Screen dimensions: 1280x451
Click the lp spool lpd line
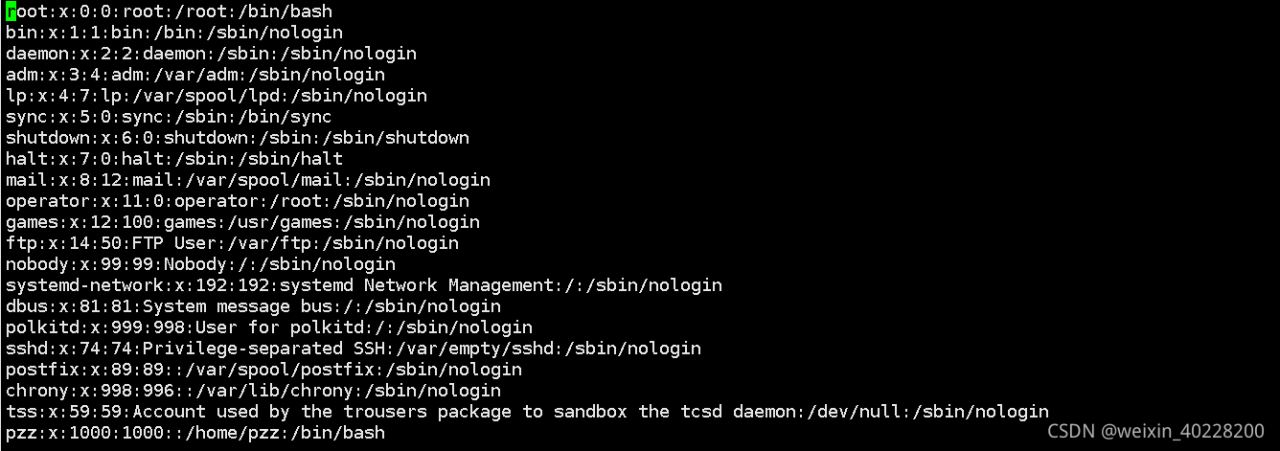pyautogui.click(x=216, y=96)
